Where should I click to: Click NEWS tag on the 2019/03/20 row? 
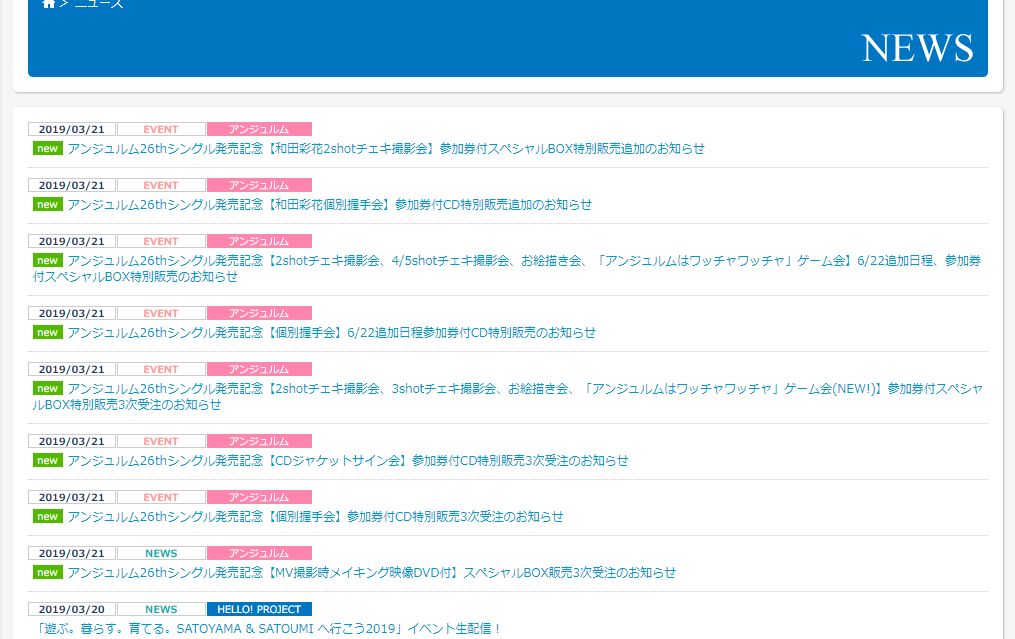(161, 609)
